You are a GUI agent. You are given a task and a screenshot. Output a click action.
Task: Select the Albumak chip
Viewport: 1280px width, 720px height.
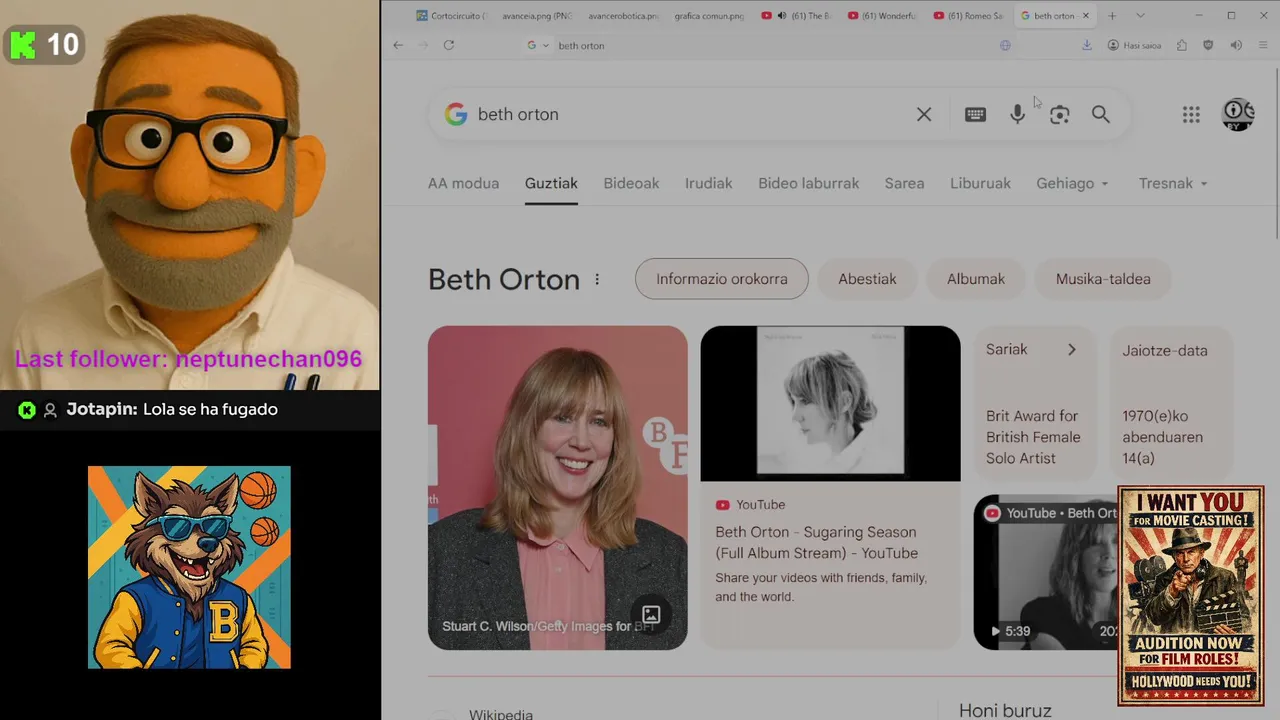pos(976,279)
